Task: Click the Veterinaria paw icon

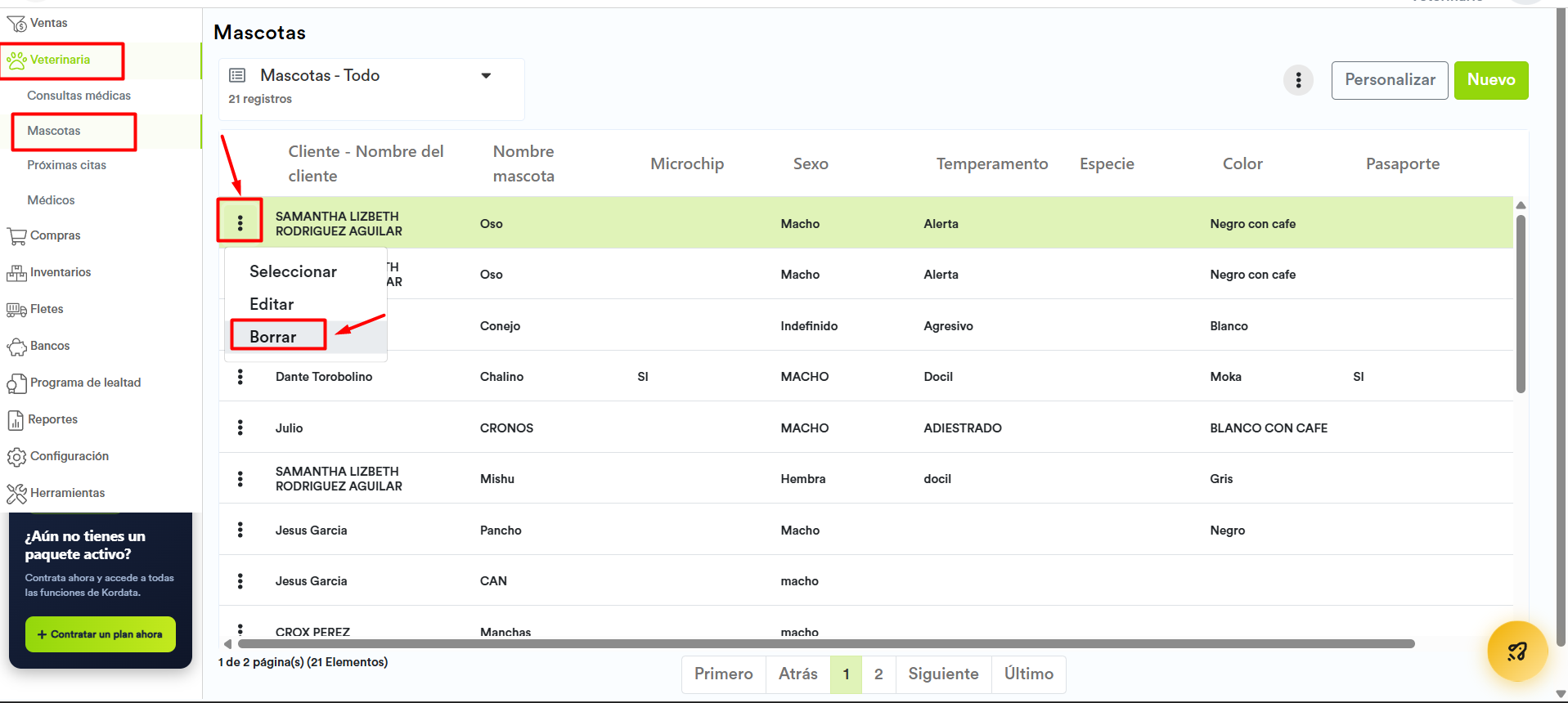Action: [x=16, y=60]
